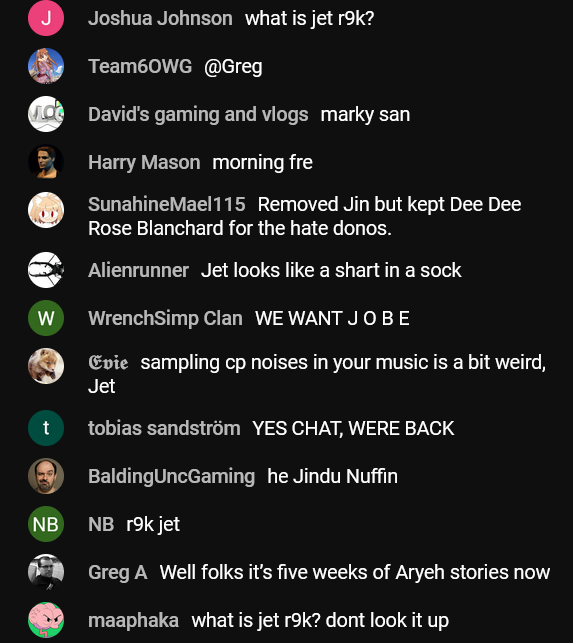Select Greg A's profile photo
The height and width of the screenshot is (643, 573).
click(46, 572)
